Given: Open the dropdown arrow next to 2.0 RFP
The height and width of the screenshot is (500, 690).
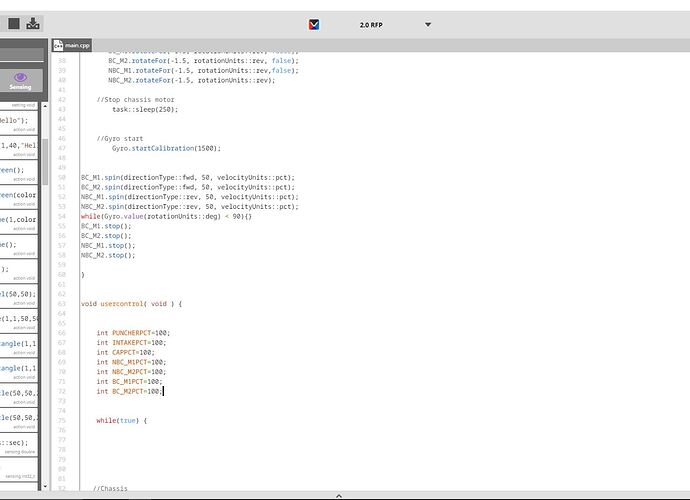Looking at the screenshot, I should pyautogui.click(x=428, y=25).
